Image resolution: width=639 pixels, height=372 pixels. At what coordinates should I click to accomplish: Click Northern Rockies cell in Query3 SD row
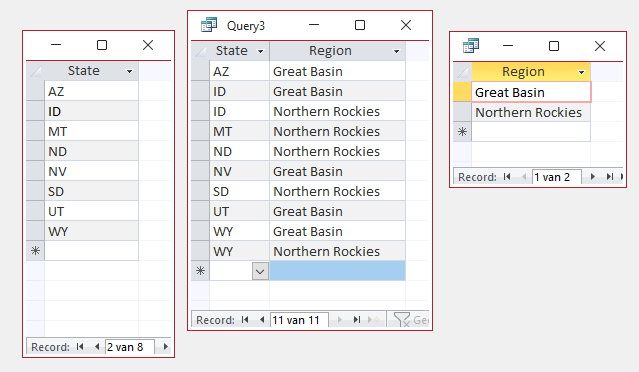click(337, 191)
